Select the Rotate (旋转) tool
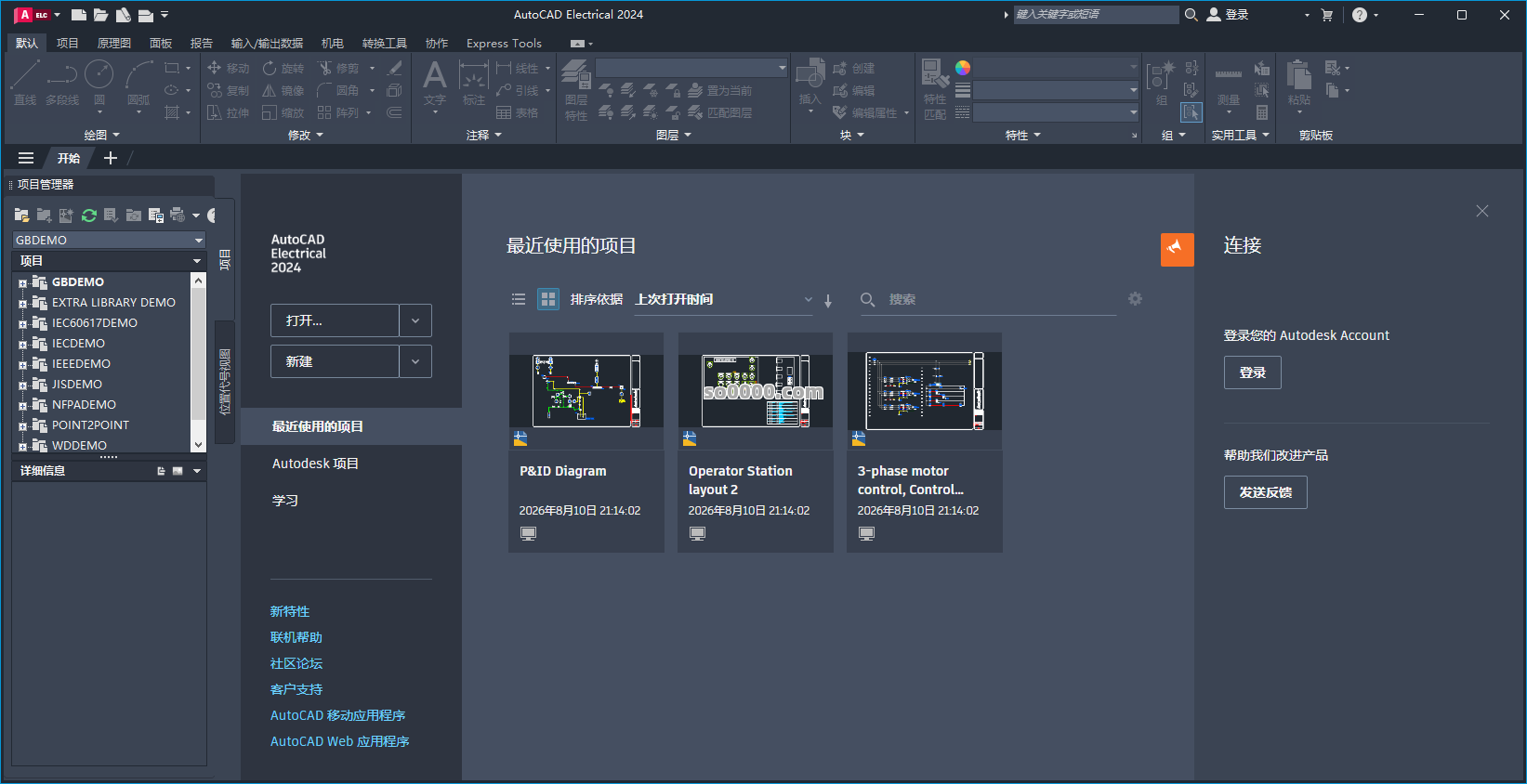Screen dimensions: 1527x784 pyautogui.click(x=283, y=68)
